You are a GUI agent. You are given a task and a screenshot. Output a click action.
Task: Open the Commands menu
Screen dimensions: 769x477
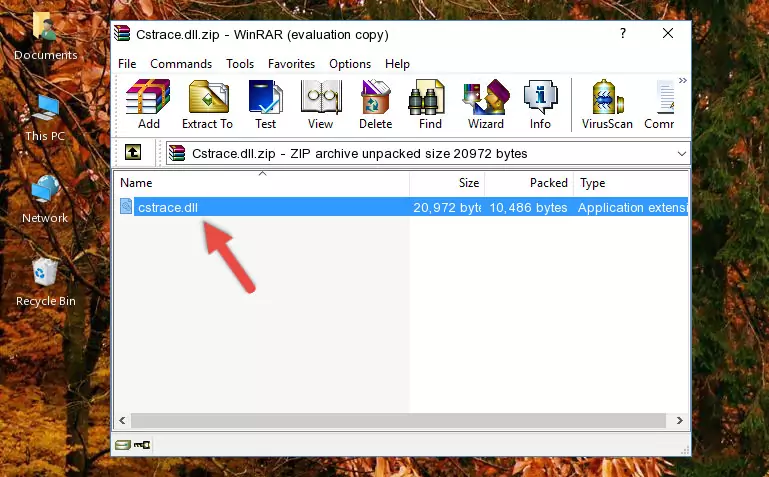click(x=181, y=64)
